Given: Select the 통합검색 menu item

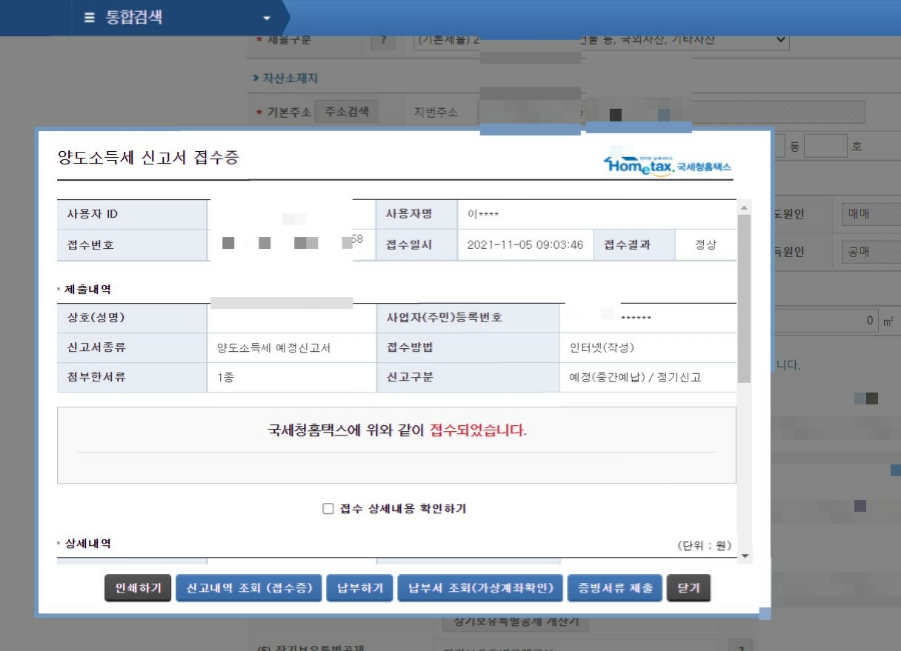Looking at the screenshot, I should [133, 16].
